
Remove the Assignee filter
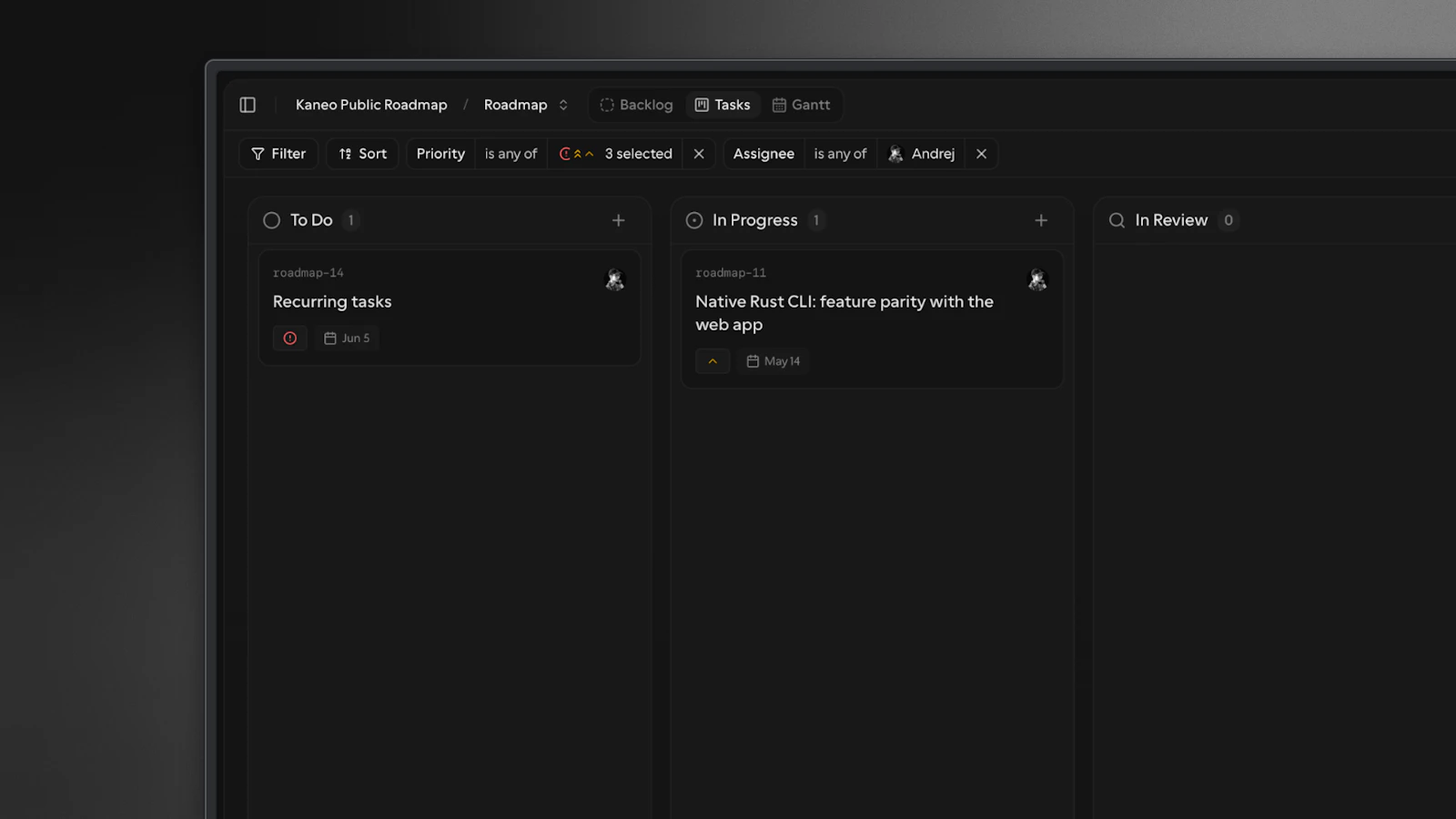(981, 154)
